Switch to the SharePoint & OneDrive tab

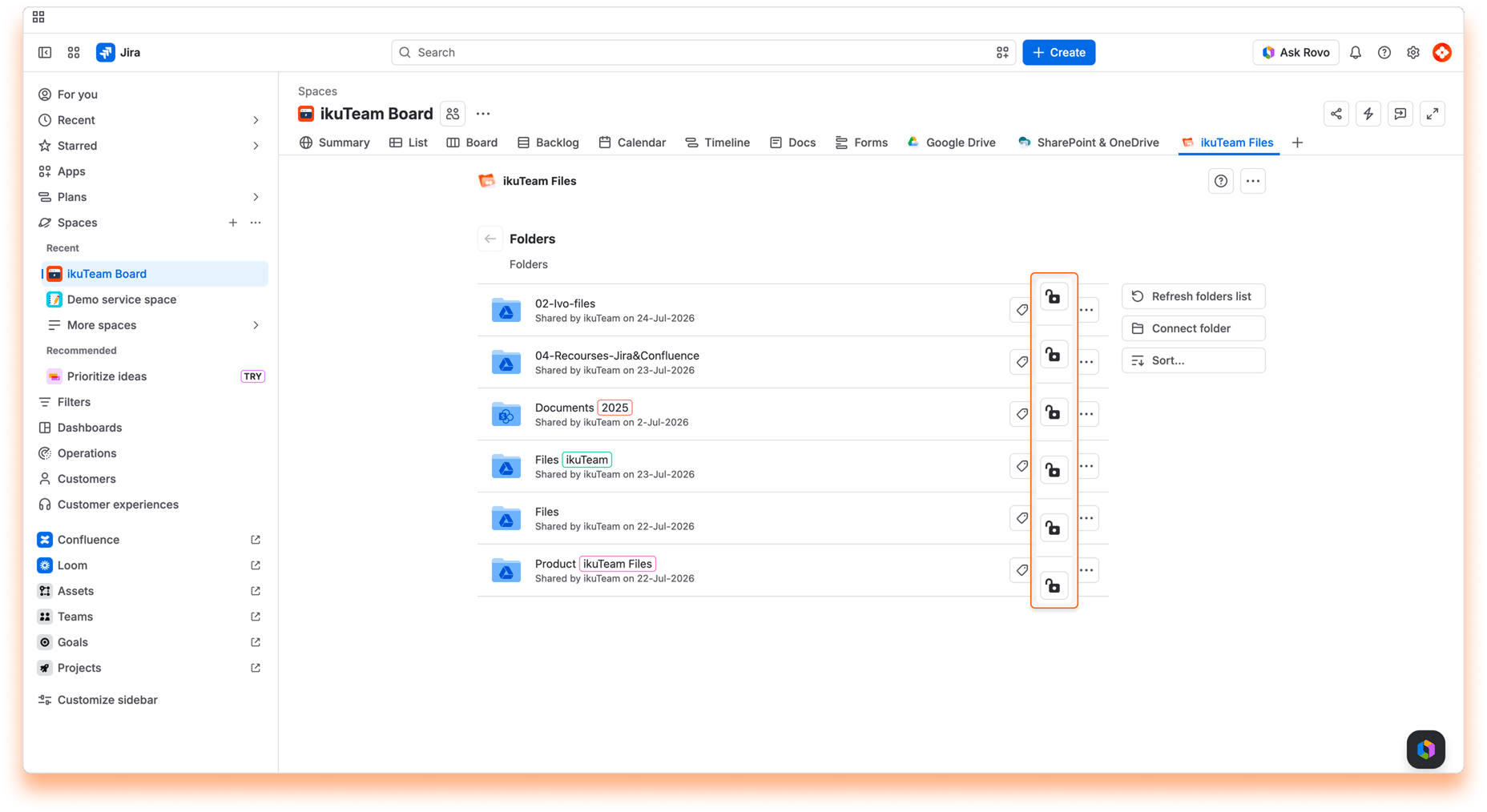tap(1089, 143)
